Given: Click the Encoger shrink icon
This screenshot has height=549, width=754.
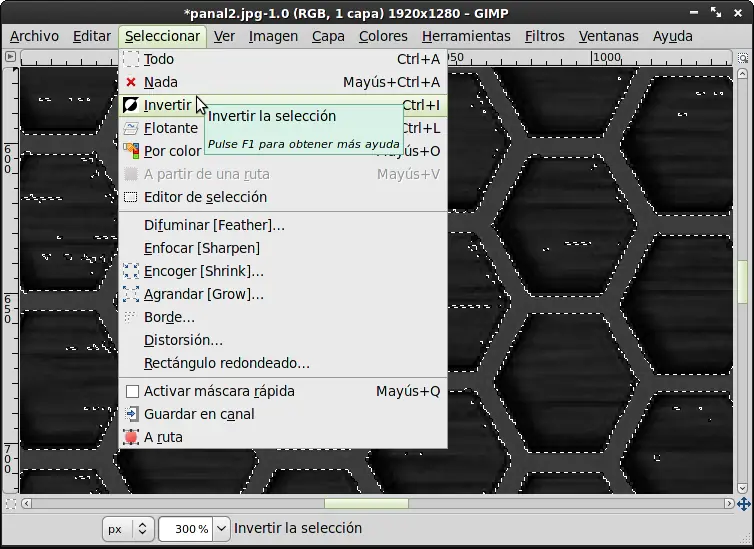Looking at the screenshot, I should click(131, 271).
